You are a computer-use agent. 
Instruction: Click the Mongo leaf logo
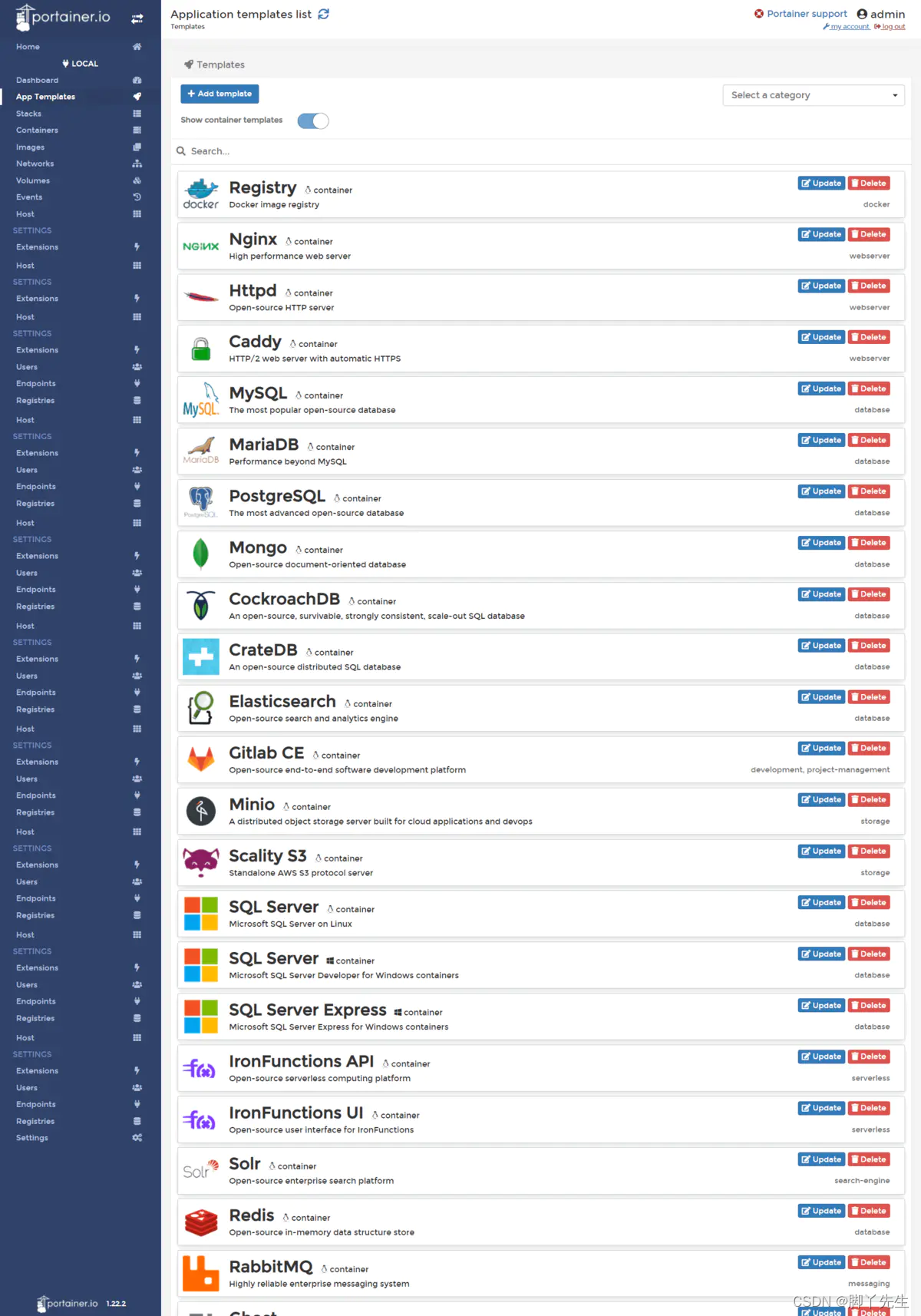201,554
